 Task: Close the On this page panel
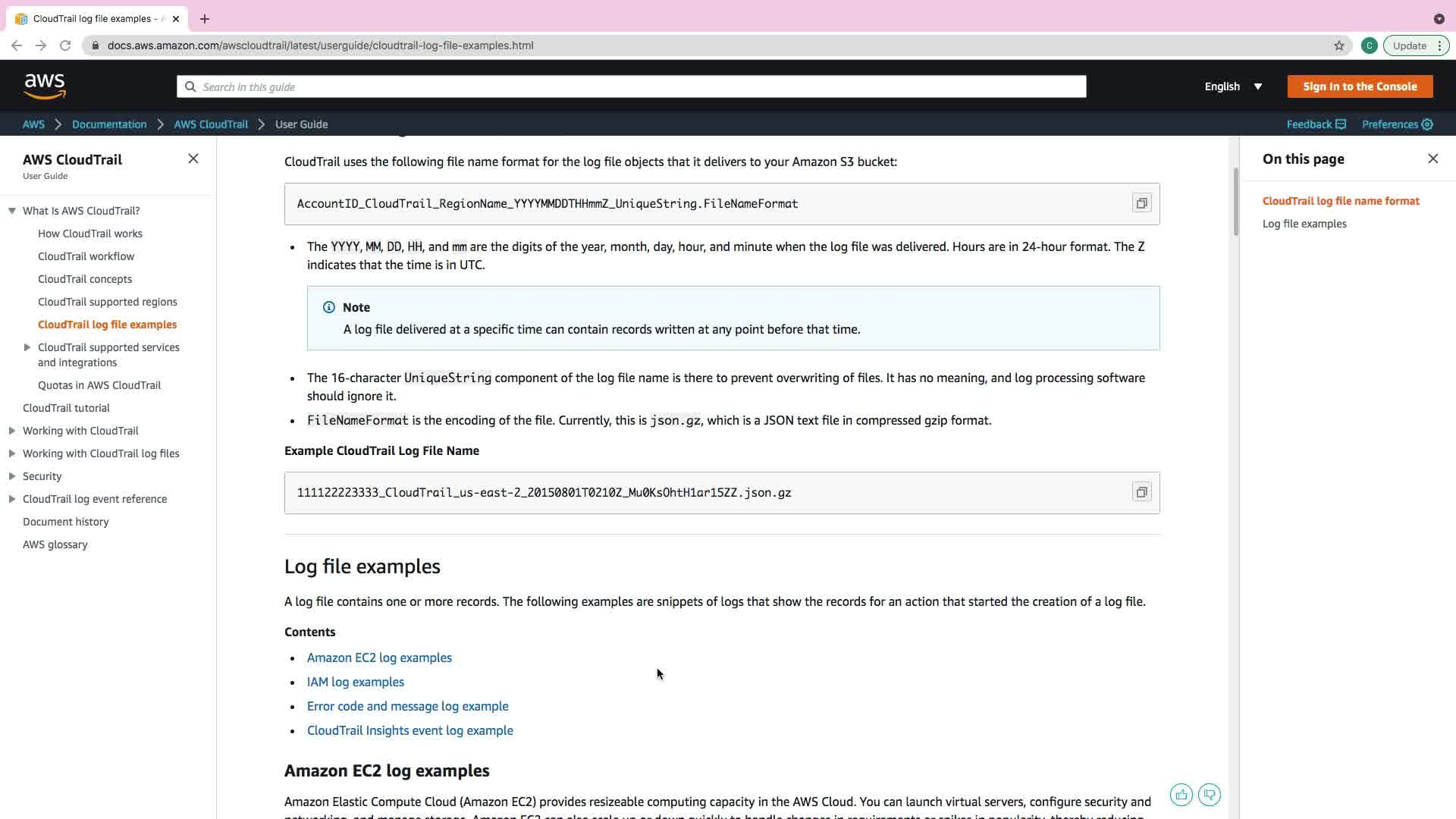1432,158
